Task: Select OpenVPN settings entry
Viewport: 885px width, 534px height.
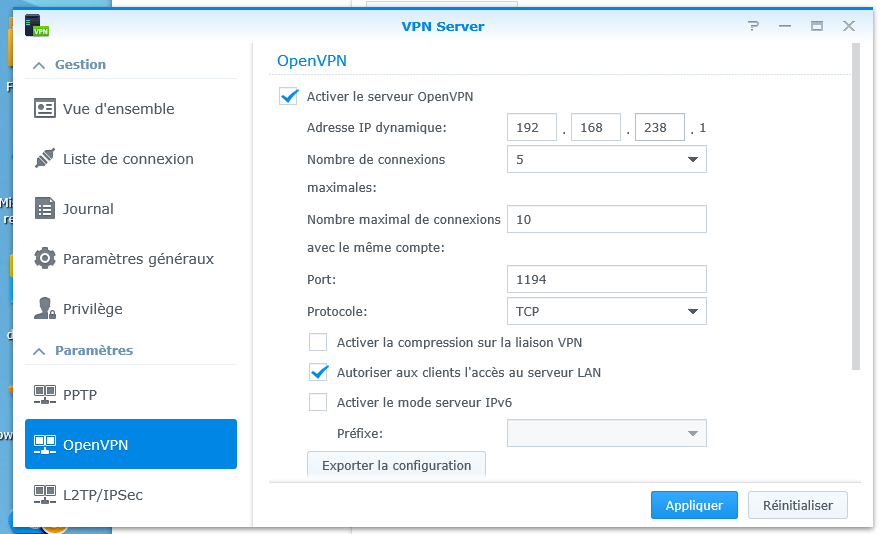Action: (131, 444)
